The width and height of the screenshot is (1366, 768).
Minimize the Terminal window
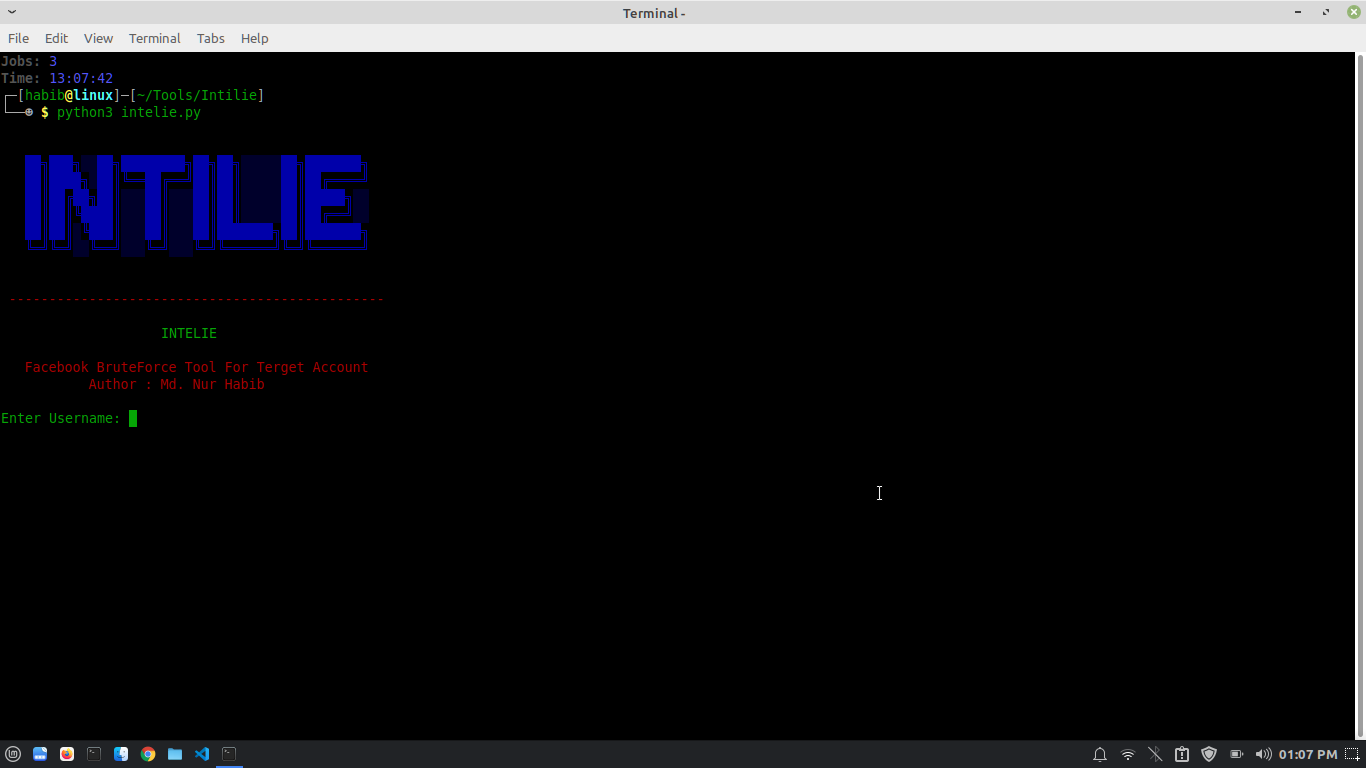(x=1299, y=12)
